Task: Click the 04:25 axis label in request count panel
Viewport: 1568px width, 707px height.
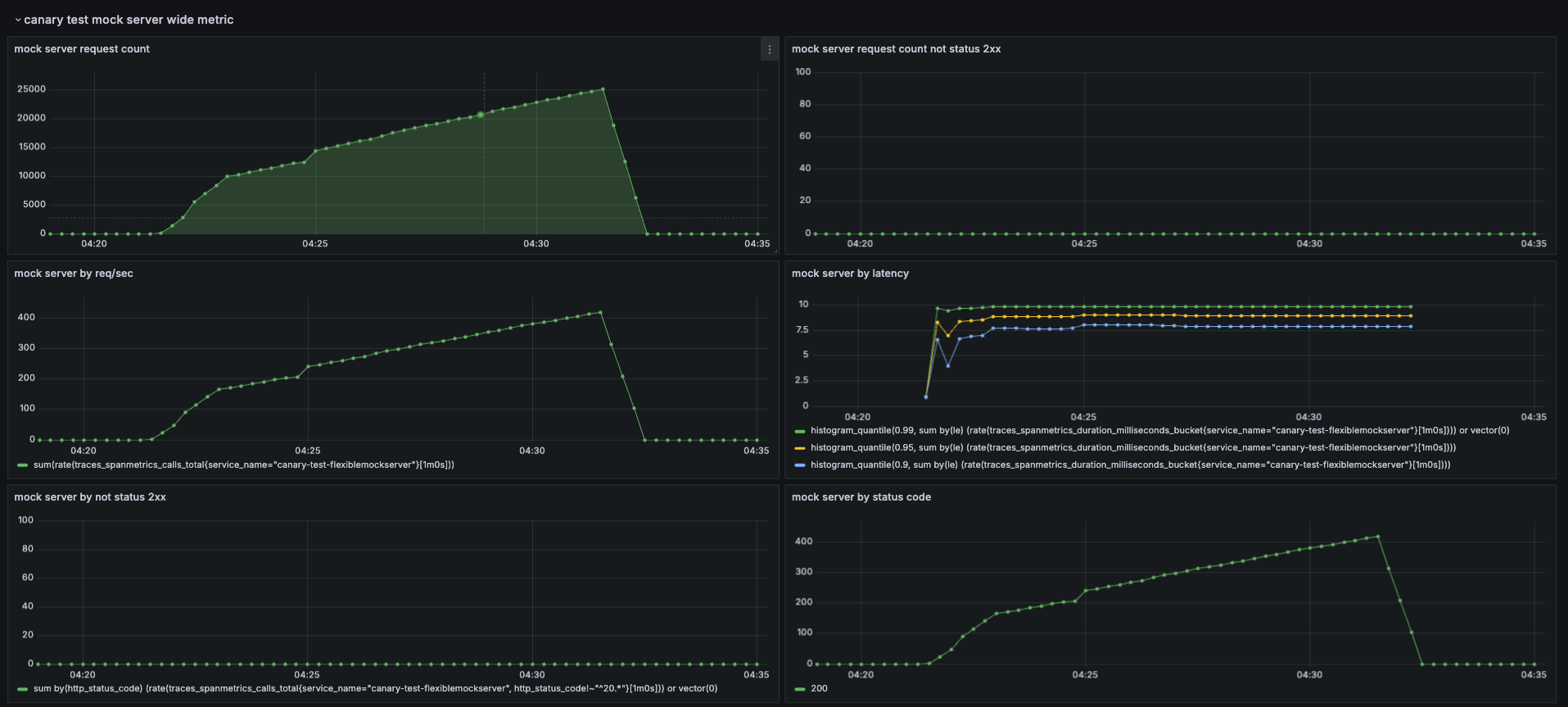Action: pos(315,244)
